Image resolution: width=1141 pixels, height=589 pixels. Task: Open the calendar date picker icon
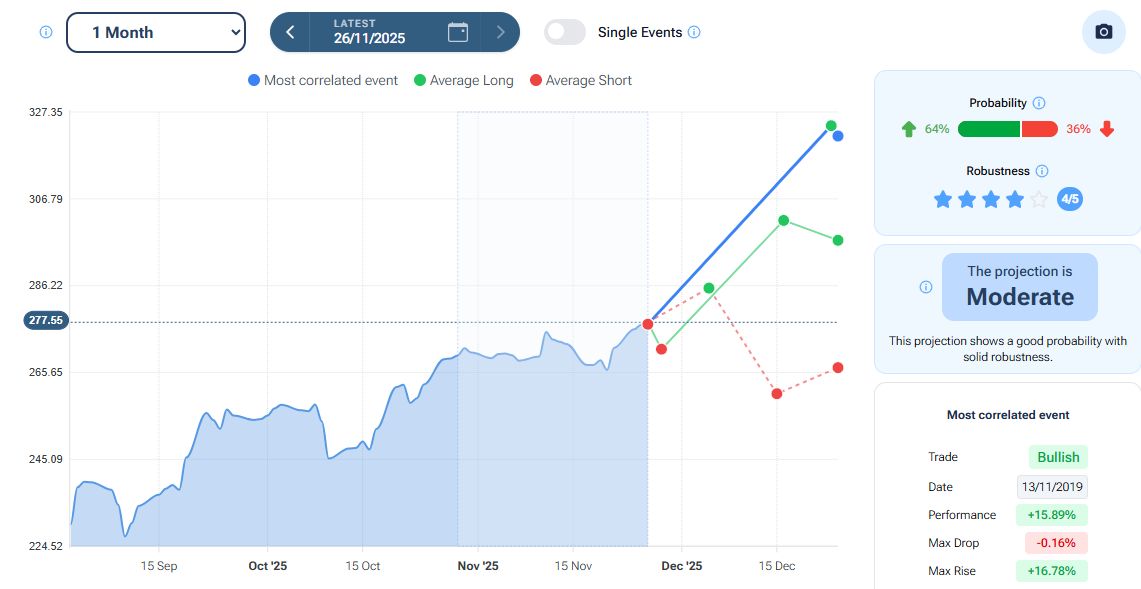[458, 32]
